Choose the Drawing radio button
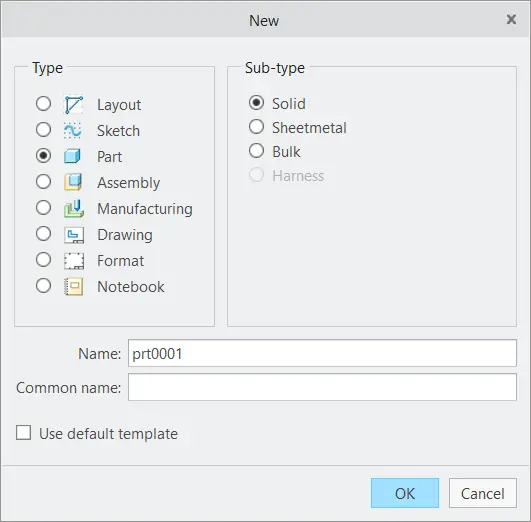531x522 pixels. tap(43, 234)
